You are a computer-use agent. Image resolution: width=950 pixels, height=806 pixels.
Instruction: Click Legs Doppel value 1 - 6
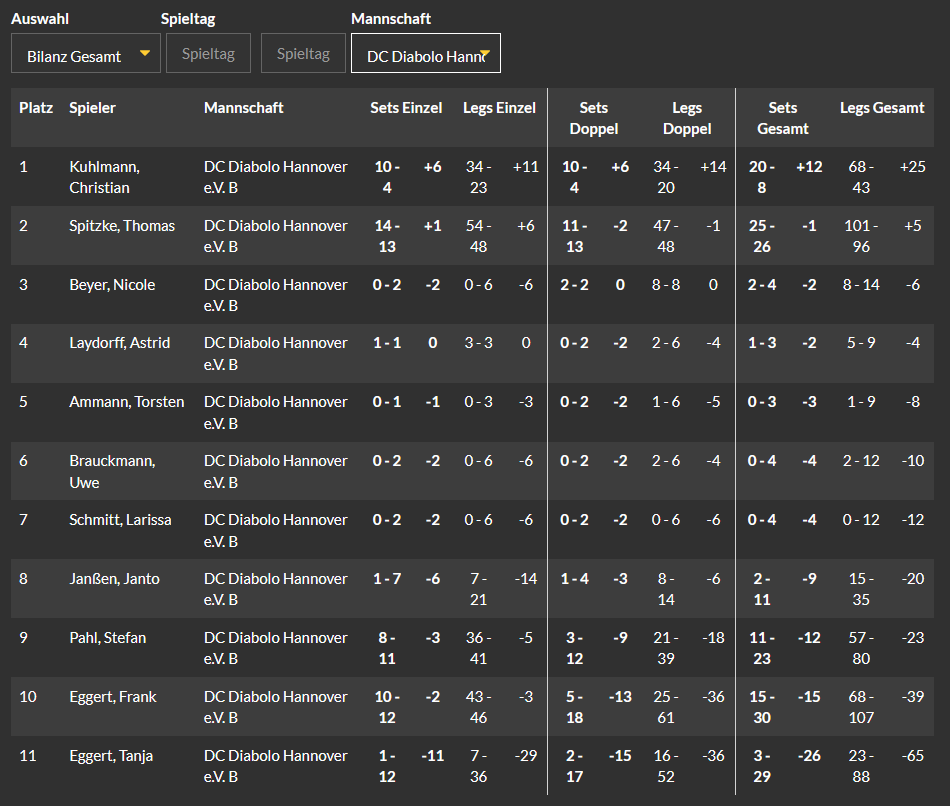click(666, 402)
